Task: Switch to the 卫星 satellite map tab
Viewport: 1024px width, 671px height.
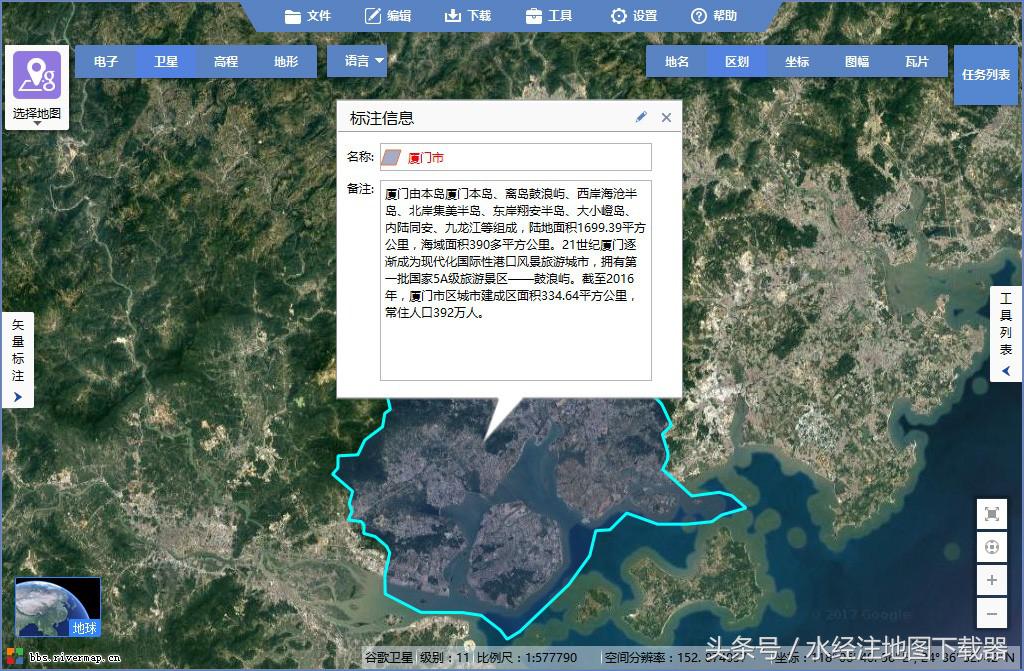Action: pos(166,61)
